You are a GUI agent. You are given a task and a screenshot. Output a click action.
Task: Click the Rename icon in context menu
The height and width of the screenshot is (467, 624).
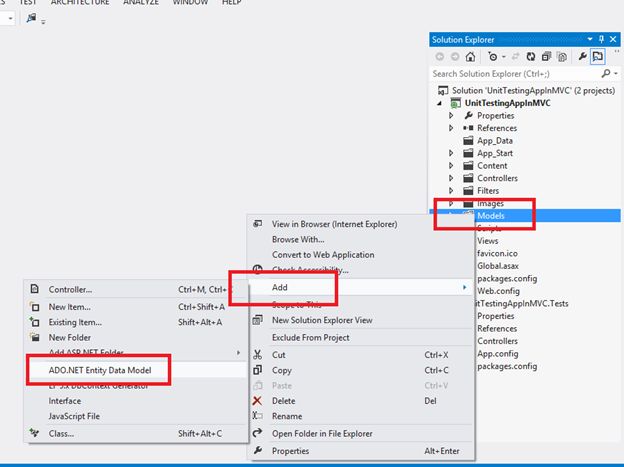click(257, 416)
